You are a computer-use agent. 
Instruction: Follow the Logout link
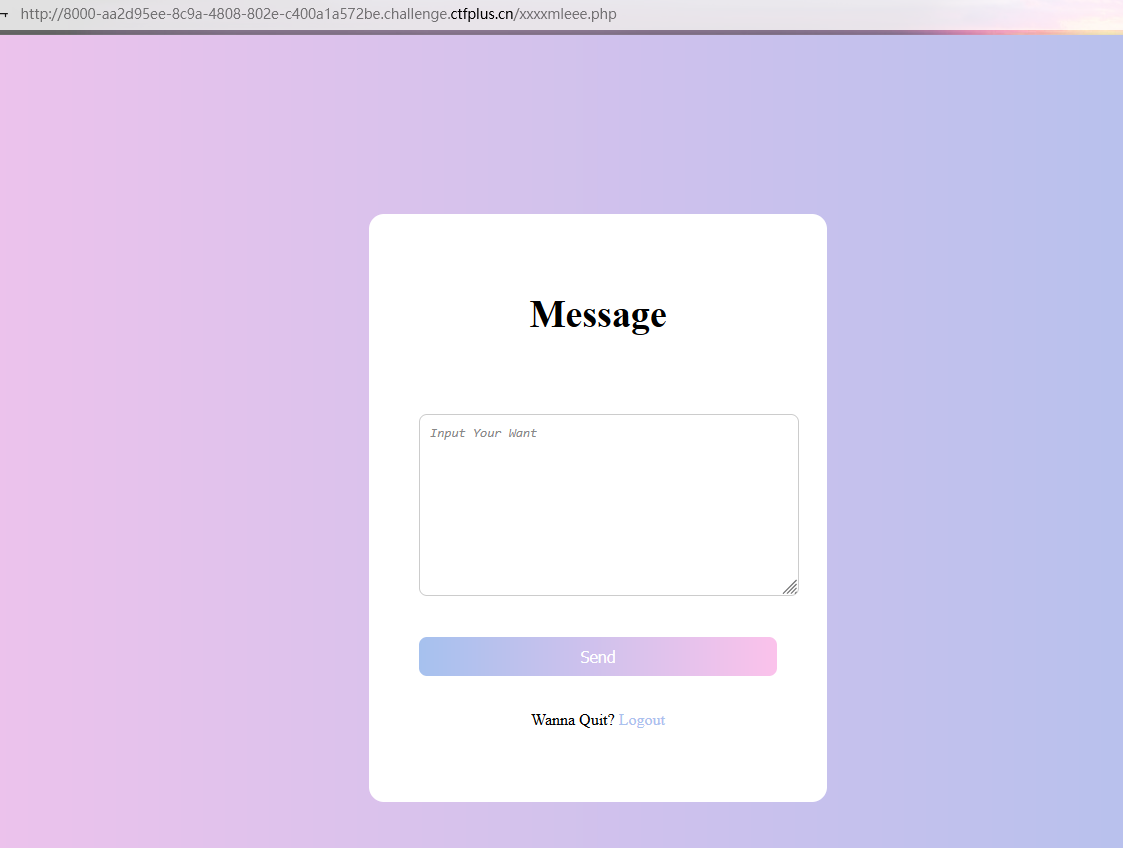point(641,720)
